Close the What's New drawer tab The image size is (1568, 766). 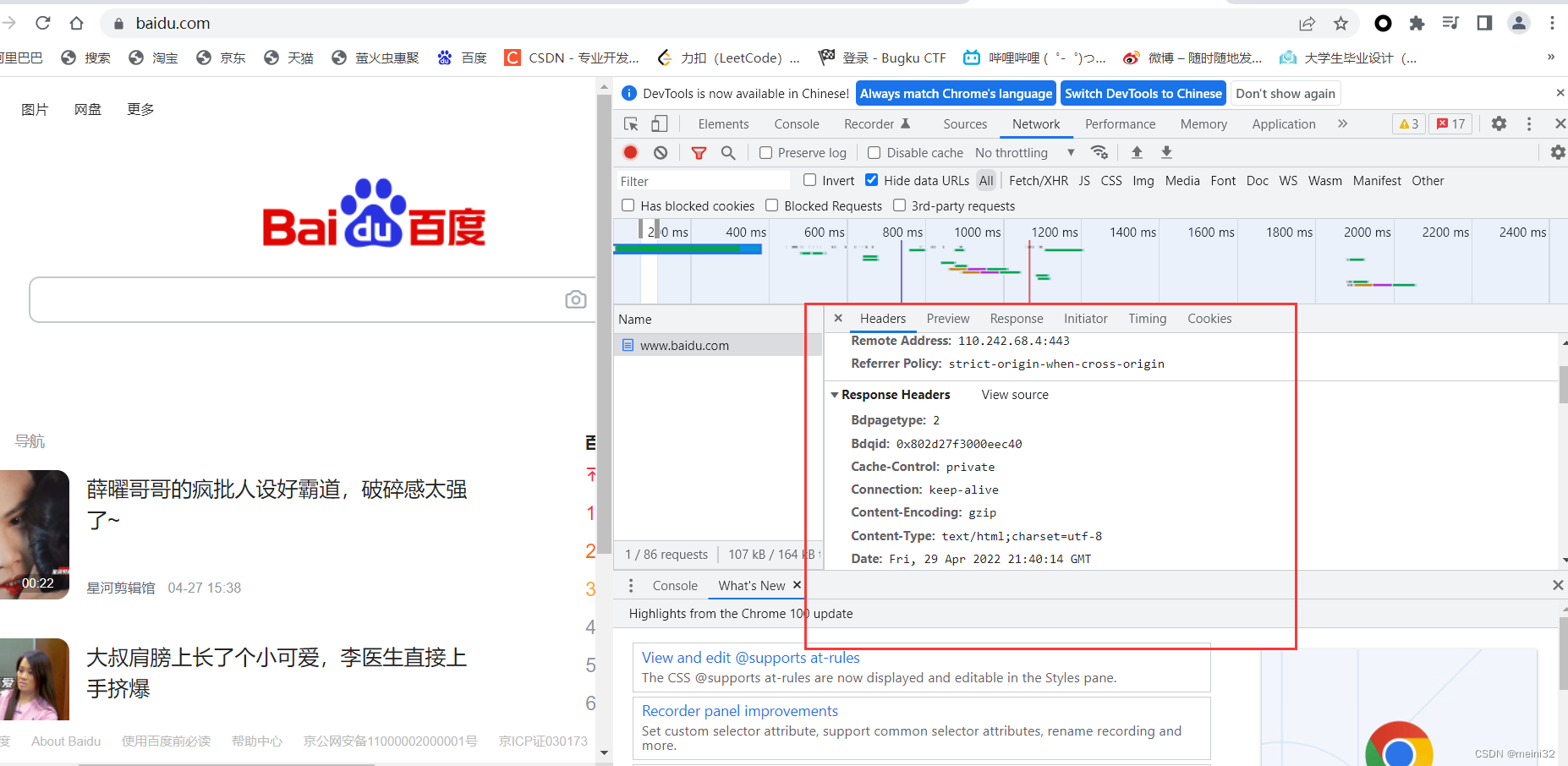pyautogui.click(x=797, y=585)
